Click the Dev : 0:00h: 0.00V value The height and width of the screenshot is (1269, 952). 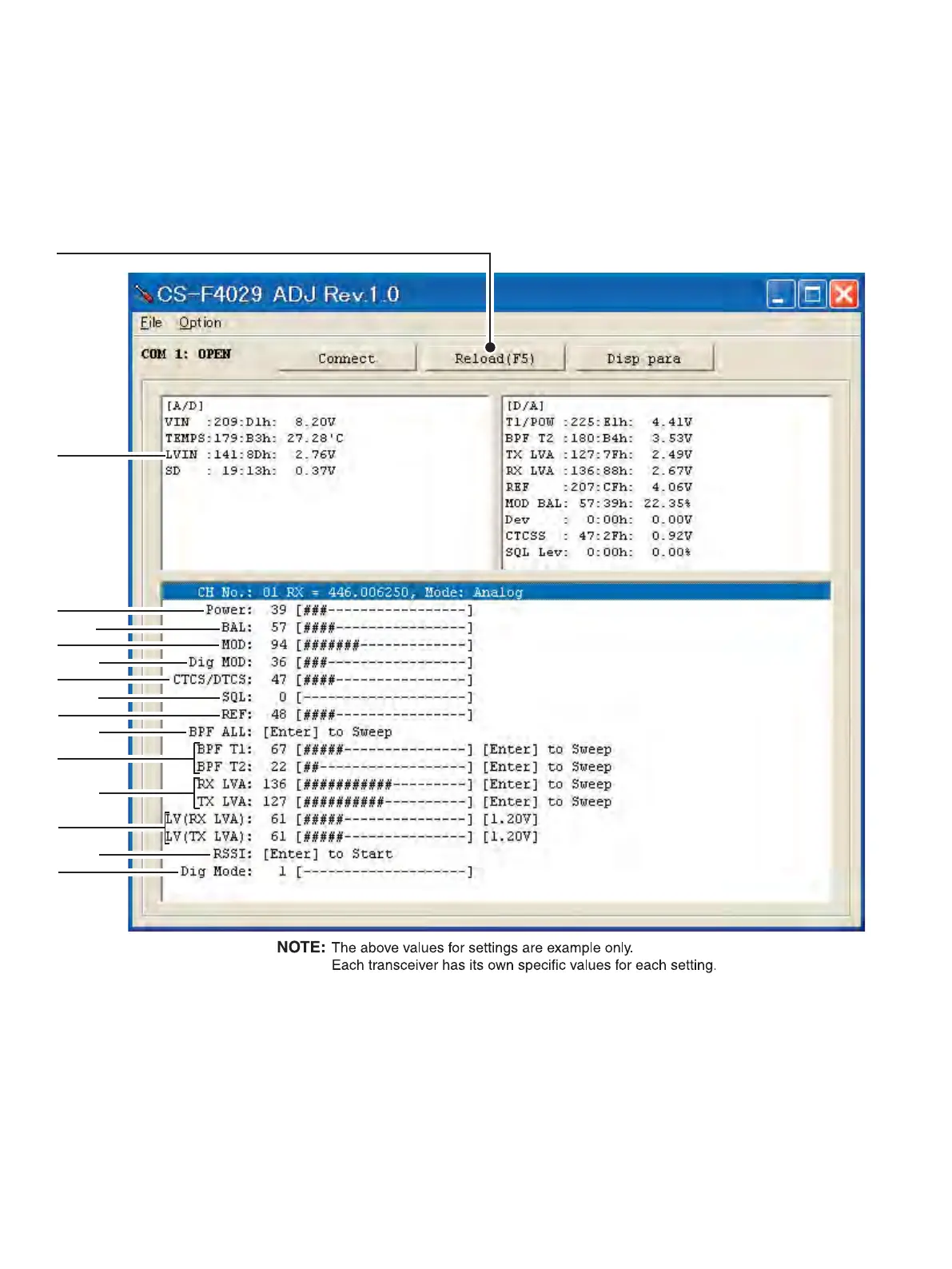click(x=599, y=520)
